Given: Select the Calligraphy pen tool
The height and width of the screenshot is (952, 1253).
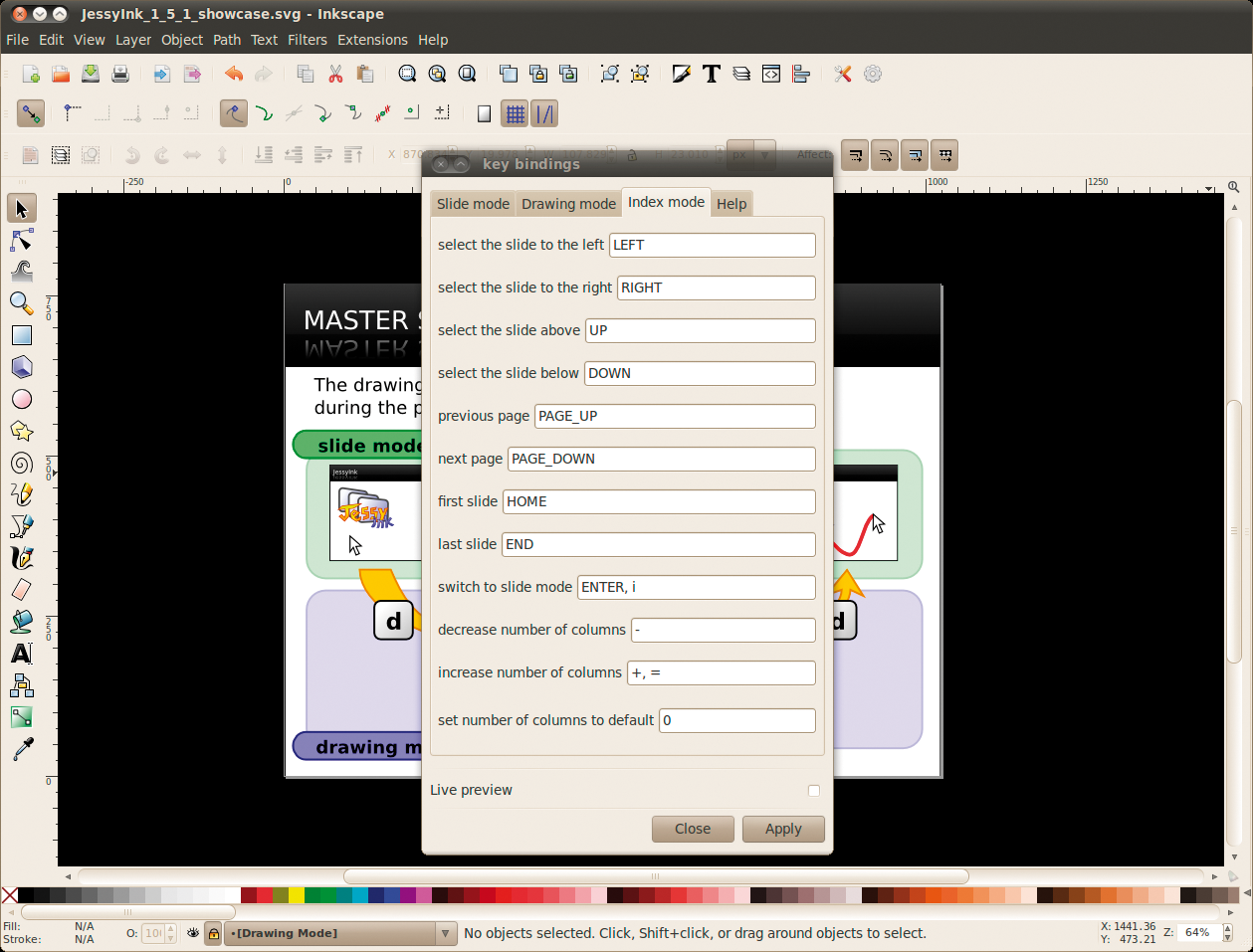Looking at the screenshot, I should tap(22, 558).
